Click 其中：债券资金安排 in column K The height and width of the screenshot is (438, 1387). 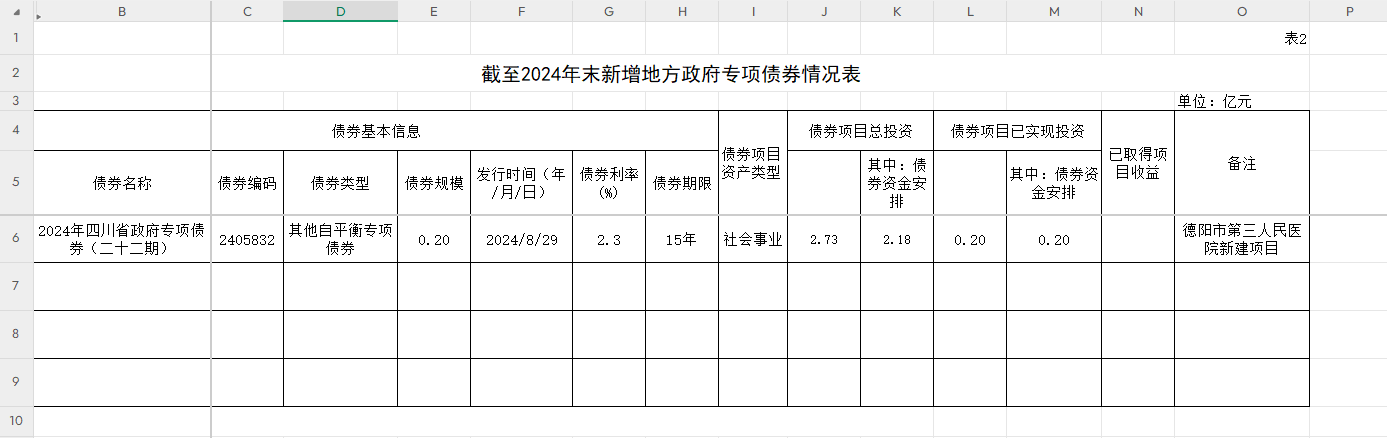(897, 182)
